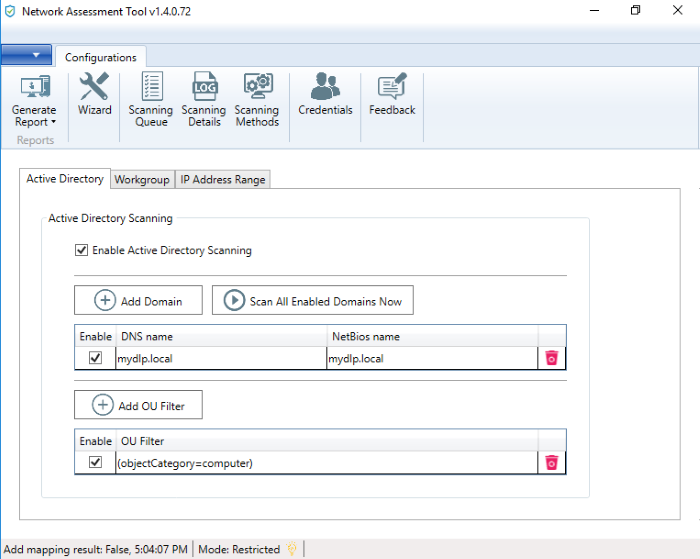Open the Scanning Queue
700x559 pixels.
pyautogui.click(x=150, y=100)
